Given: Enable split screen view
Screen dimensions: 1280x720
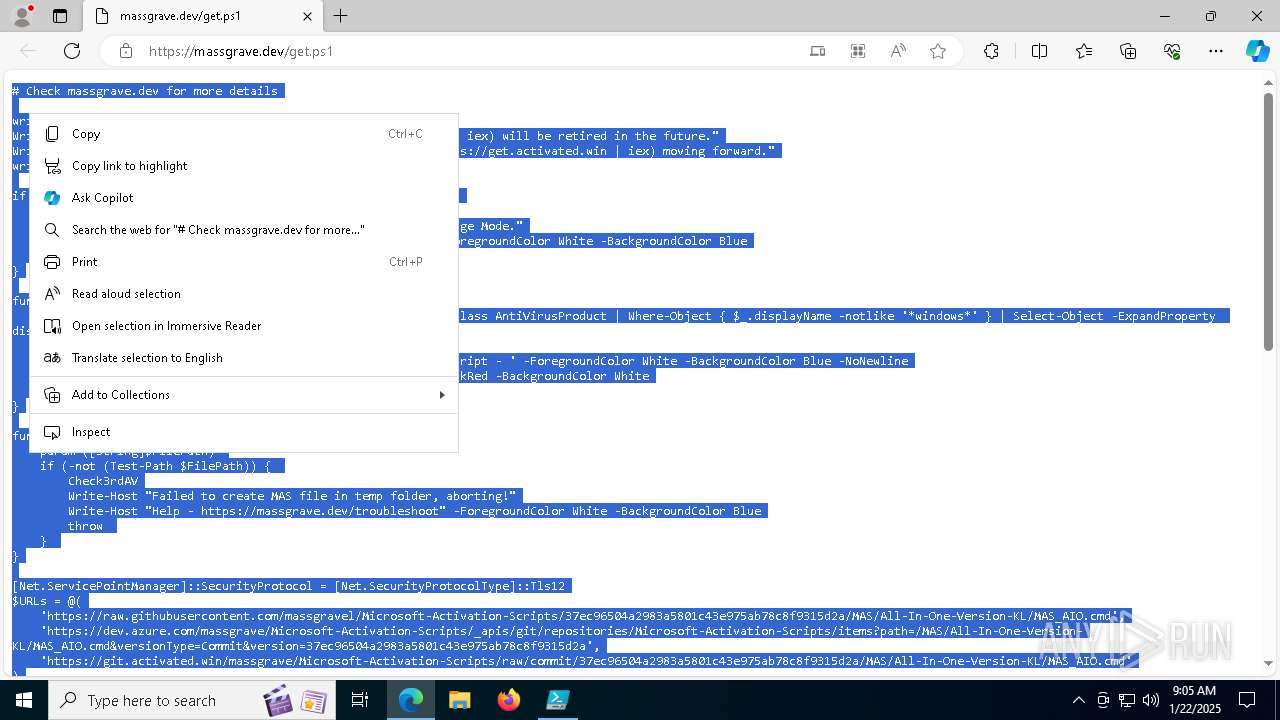Looking at the screenshot, I should [1039, 51].
